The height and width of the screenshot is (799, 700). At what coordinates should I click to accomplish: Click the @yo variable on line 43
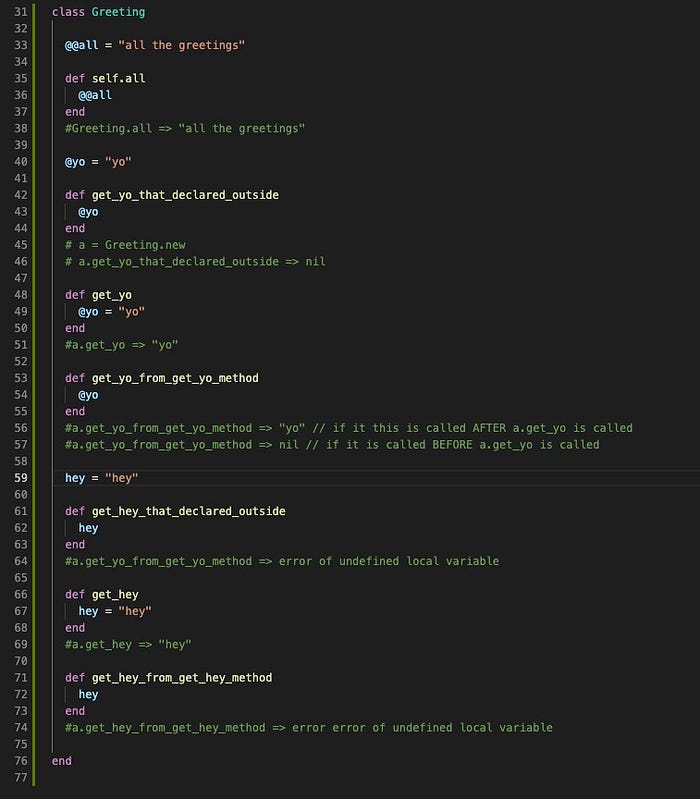coord(88,212)
